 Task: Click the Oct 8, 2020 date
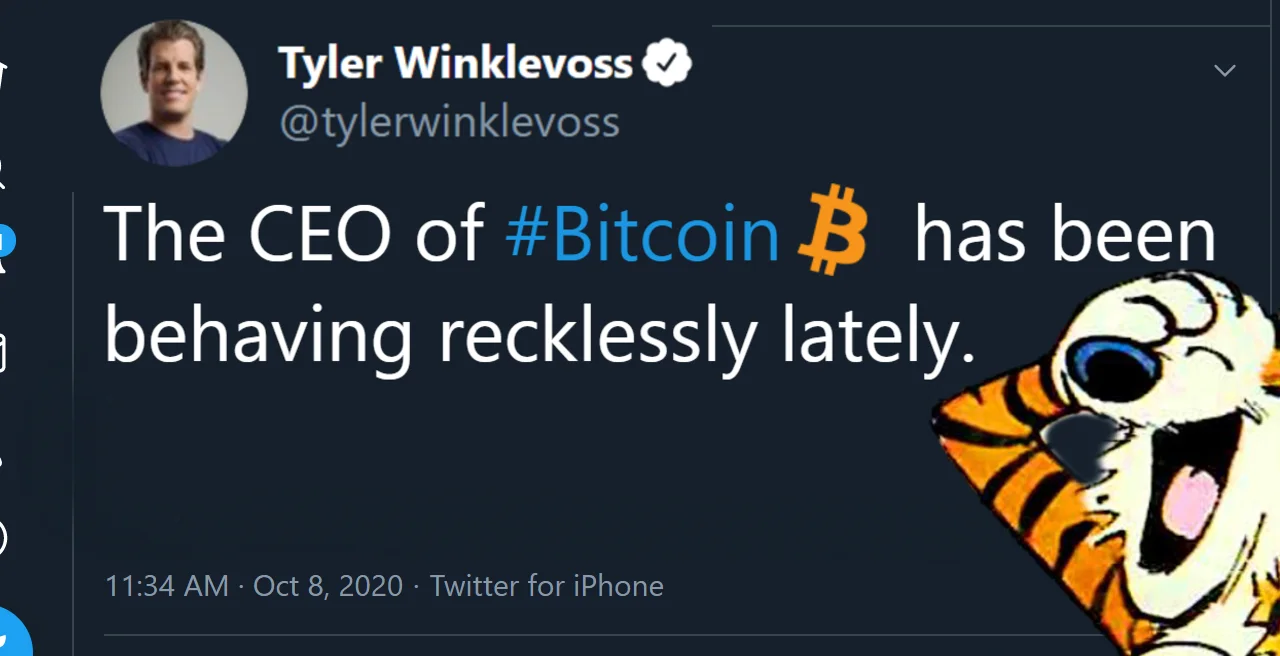(x=328, y=586)
